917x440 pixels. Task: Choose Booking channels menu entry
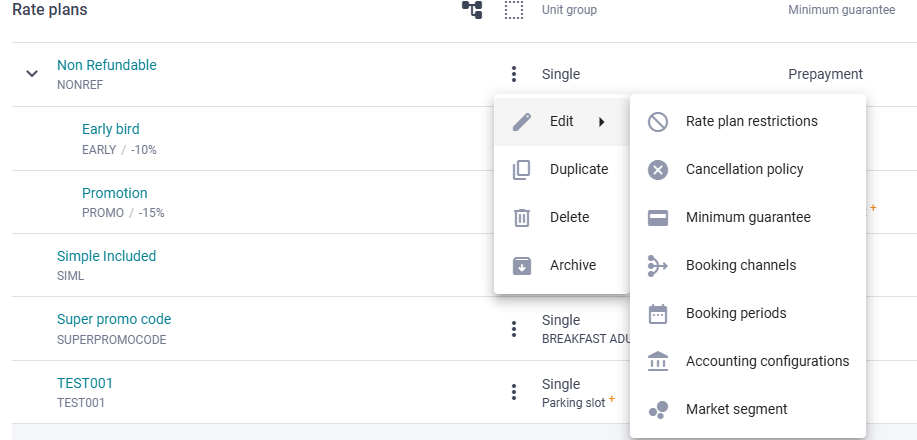click(748, 266)
